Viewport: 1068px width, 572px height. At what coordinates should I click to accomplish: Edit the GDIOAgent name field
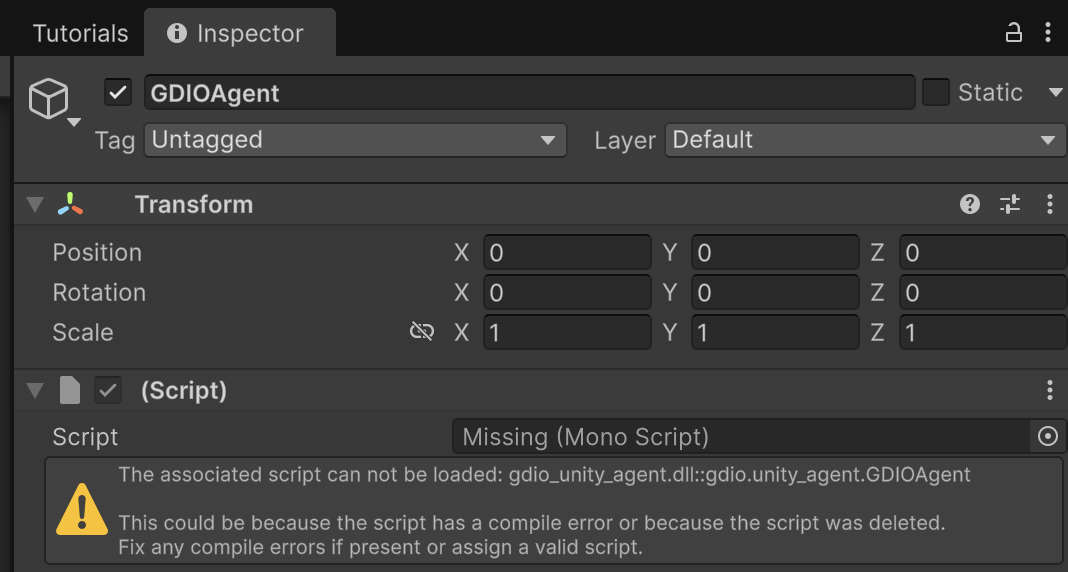(529, 93)
